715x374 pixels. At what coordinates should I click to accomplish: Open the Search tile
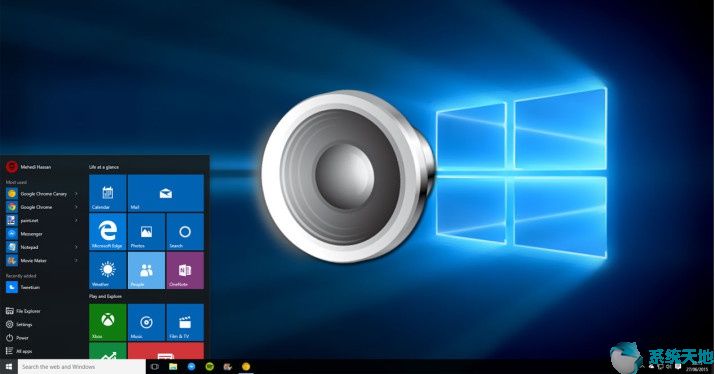(x=185, y=232)
